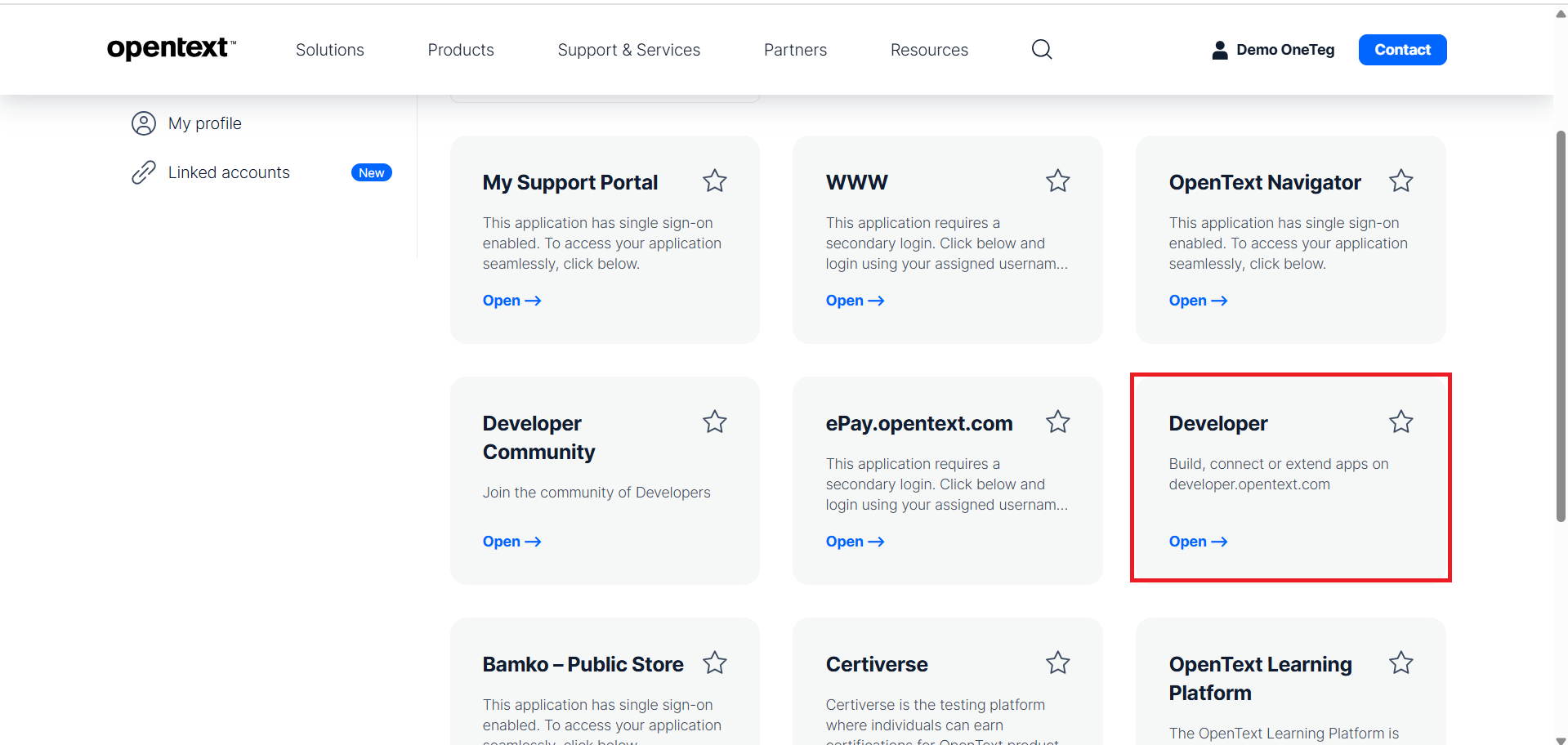The width and height of the screenshot is (1568, 745).
Task: Open the Linked accounts page
Action: point(229,172)
